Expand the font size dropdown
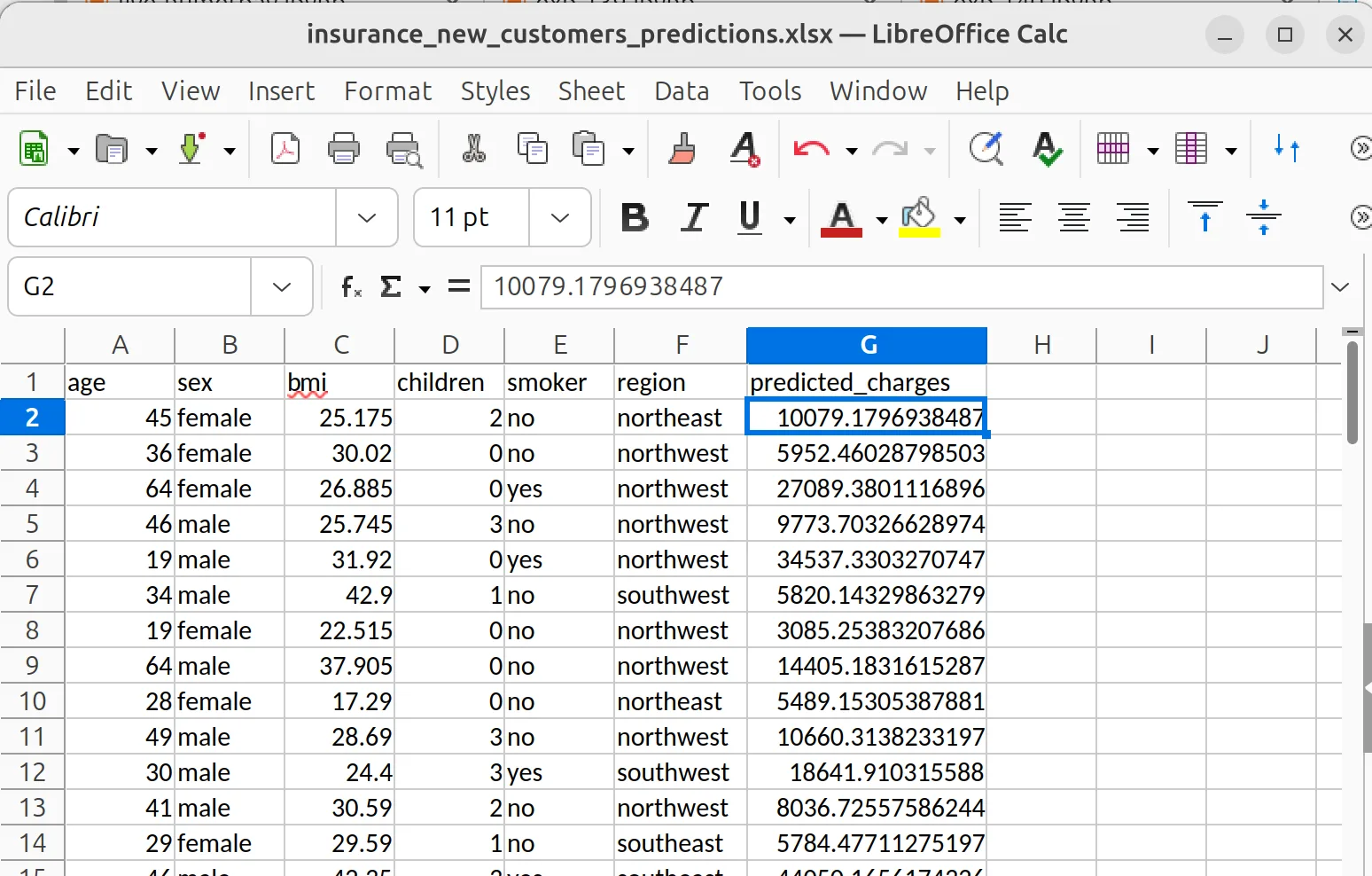 (560, 217)
